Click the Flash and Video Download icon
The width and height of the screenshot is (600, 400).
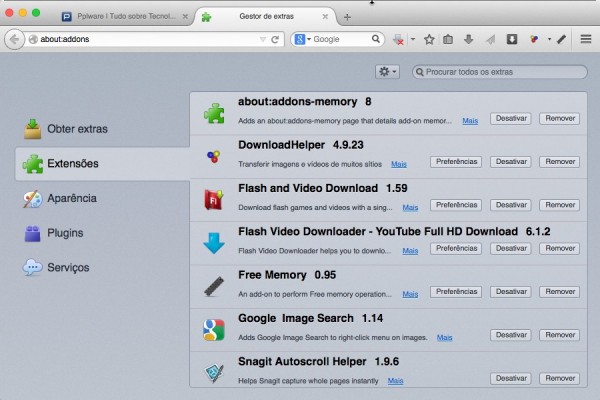click(214, 199)
